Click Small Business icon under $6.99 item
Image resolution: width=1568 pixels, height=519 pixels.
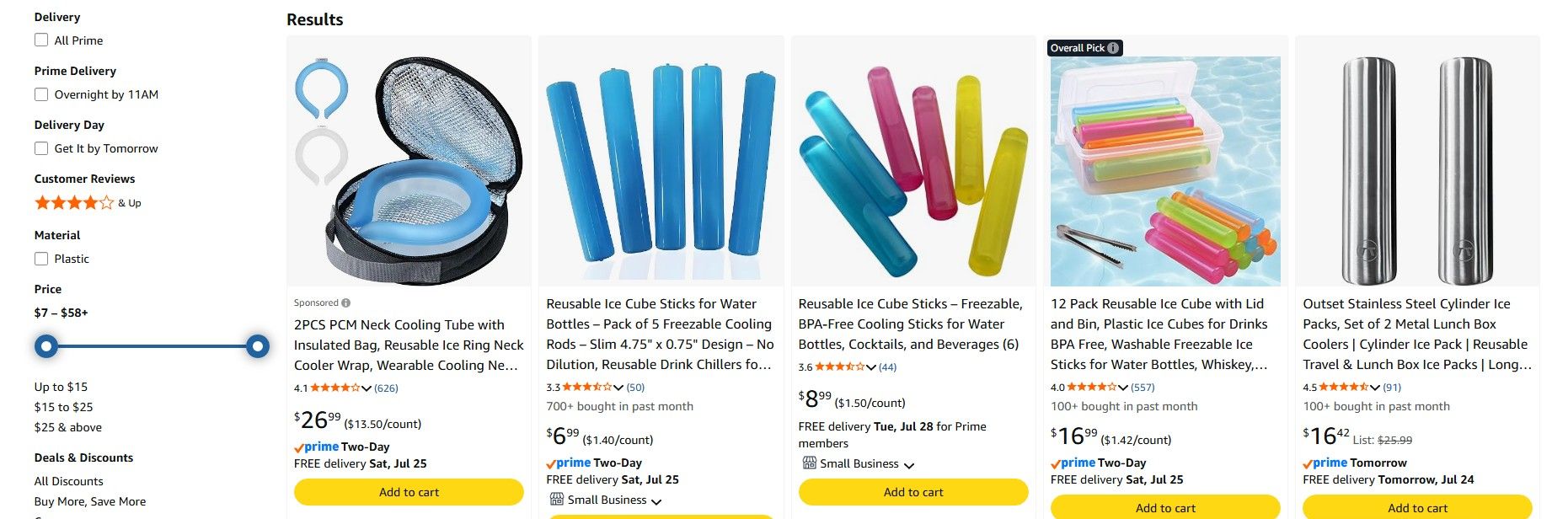tap(557, 500)
